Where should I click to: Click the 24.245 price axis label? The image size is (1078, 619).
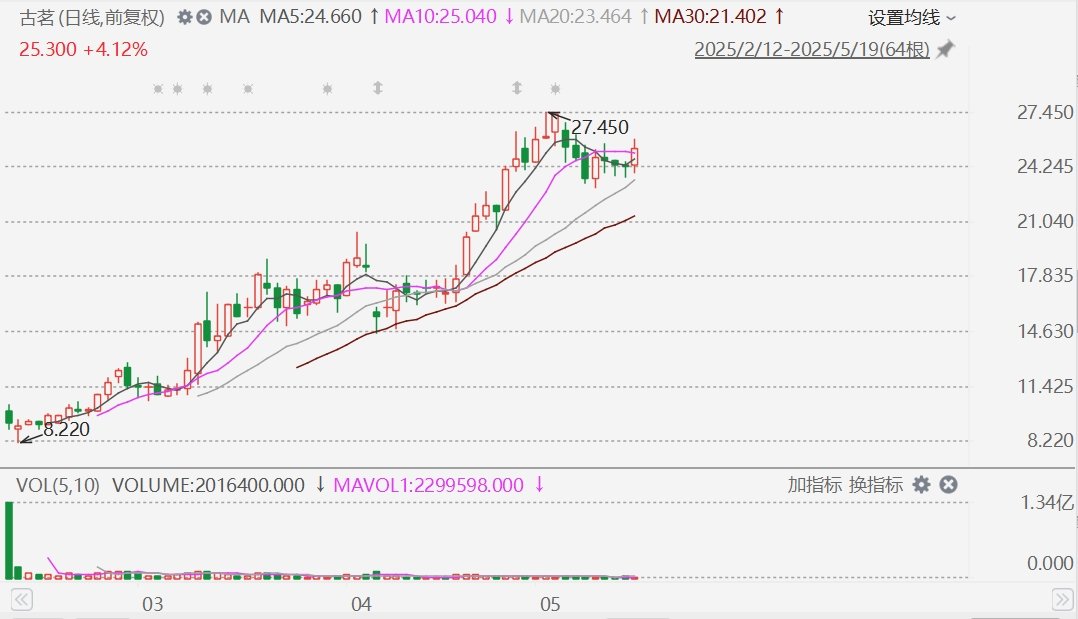[1045, 166]
